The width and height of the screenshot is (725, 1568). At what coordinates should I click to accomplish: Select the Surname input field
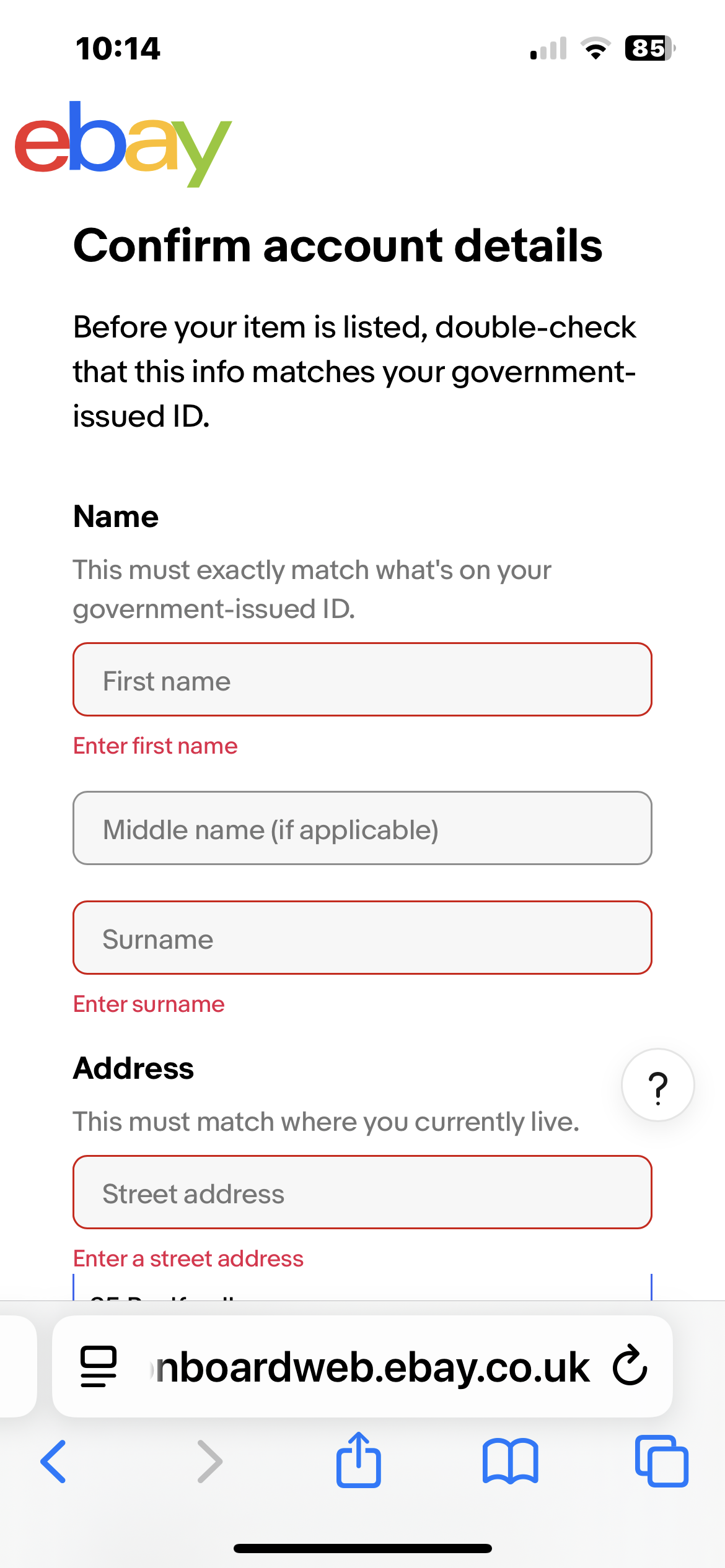pyautogui.click(x=362, y=938)
